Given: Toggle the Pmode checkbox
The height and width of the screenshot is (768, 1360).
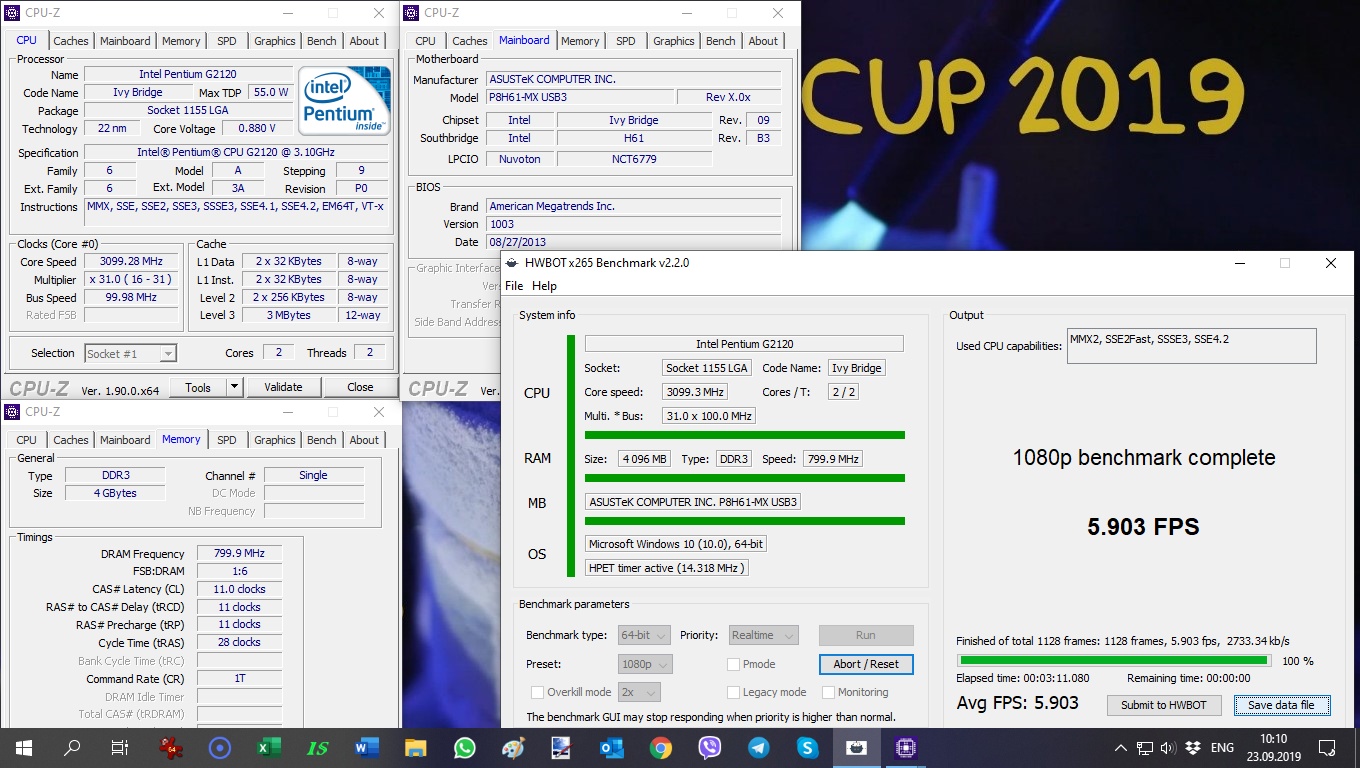Looking at the screenshot, I should [x=734, y=664].
